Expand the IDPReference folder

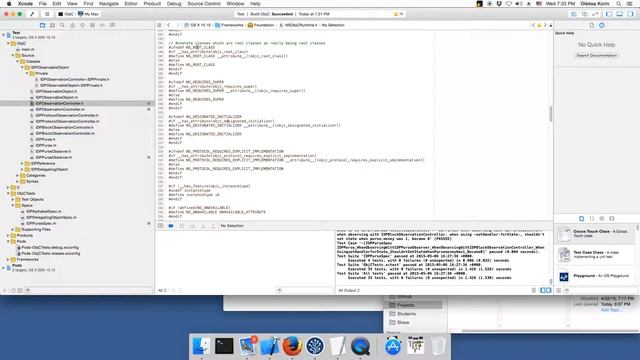[22, 163]
